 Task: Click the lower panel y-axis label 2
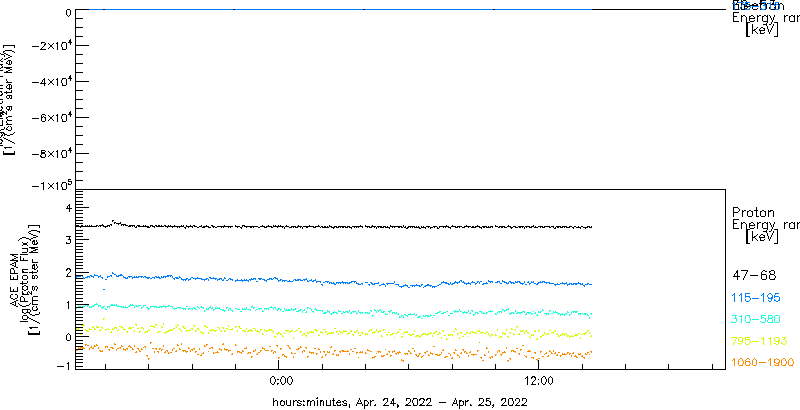tap(71, 272)
